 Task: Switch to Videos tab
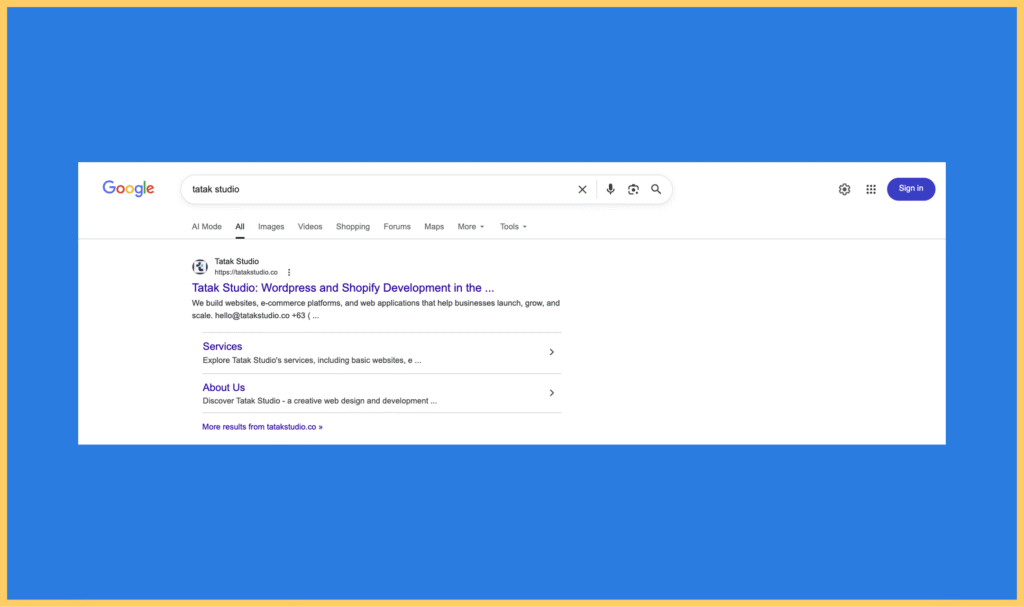pos(310,227)
